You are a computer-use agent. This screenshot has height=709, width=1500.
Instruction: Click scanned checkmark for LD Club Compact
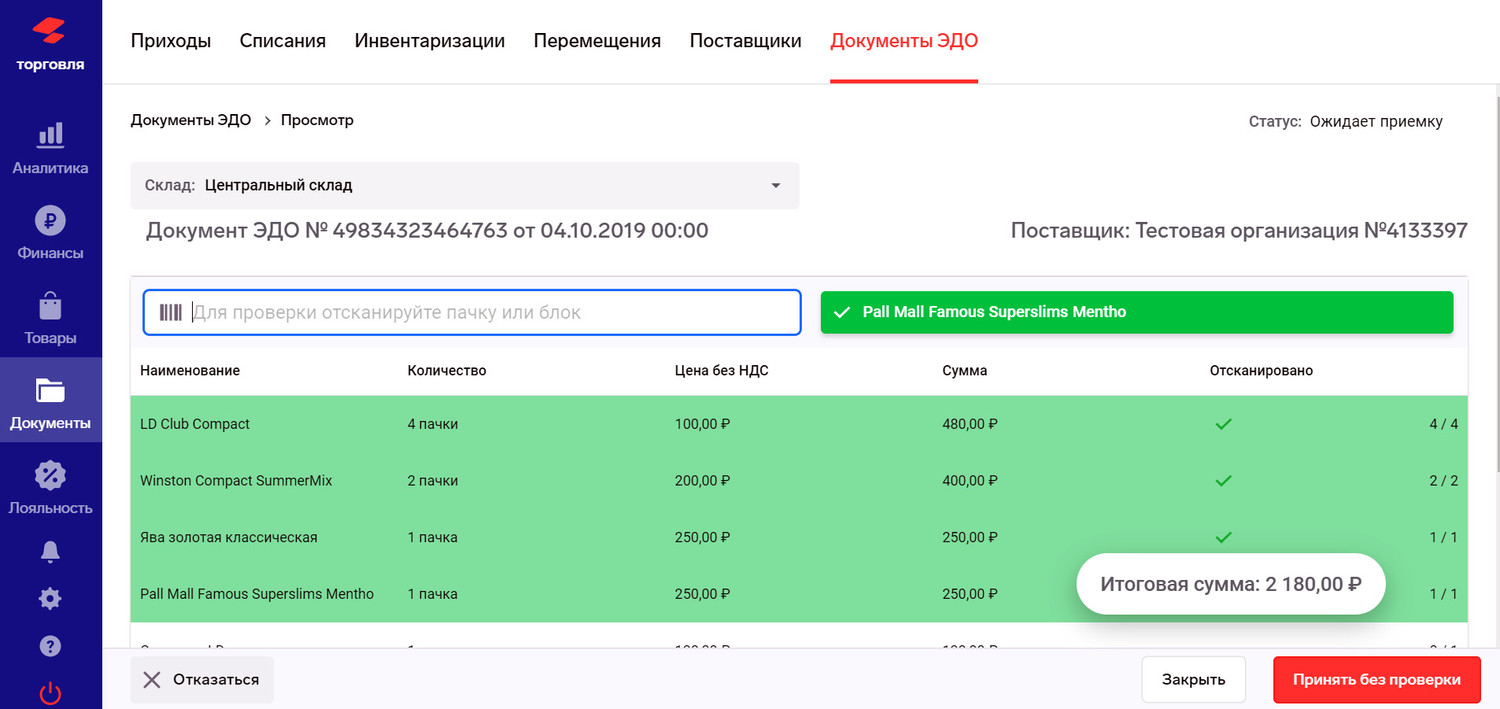click(1222, 424)
